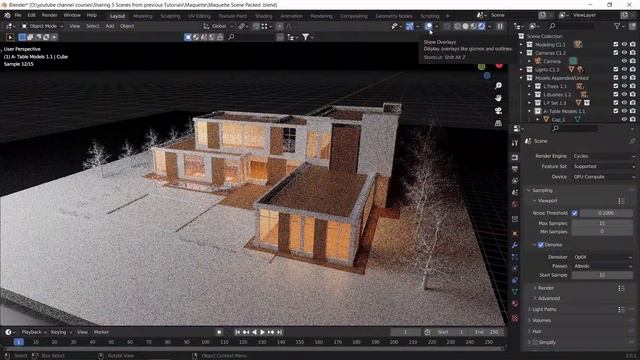The image size is (640, 360).
Task: Open the File menu
Action: point(18,16)
